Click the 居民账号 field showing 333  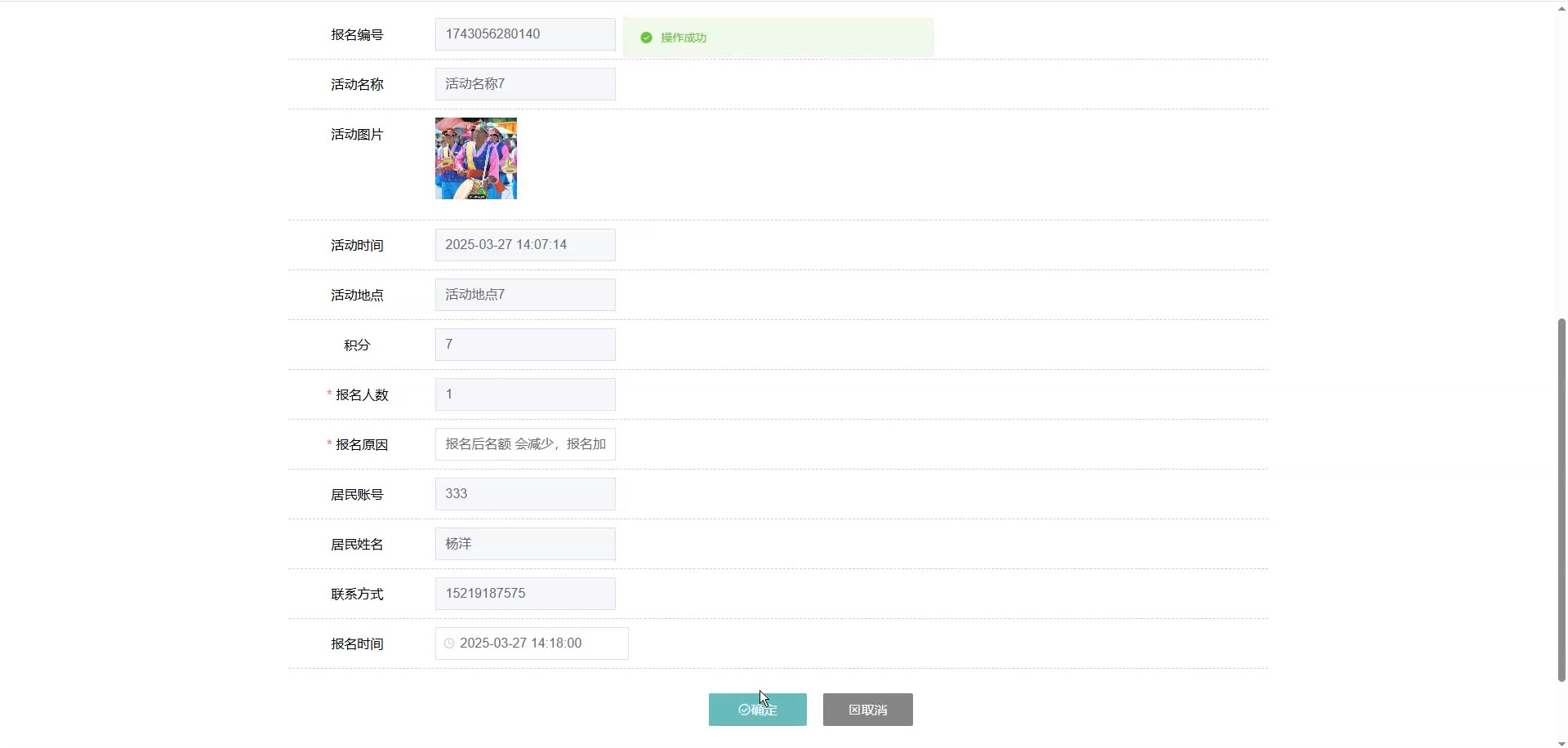[525, 494]
